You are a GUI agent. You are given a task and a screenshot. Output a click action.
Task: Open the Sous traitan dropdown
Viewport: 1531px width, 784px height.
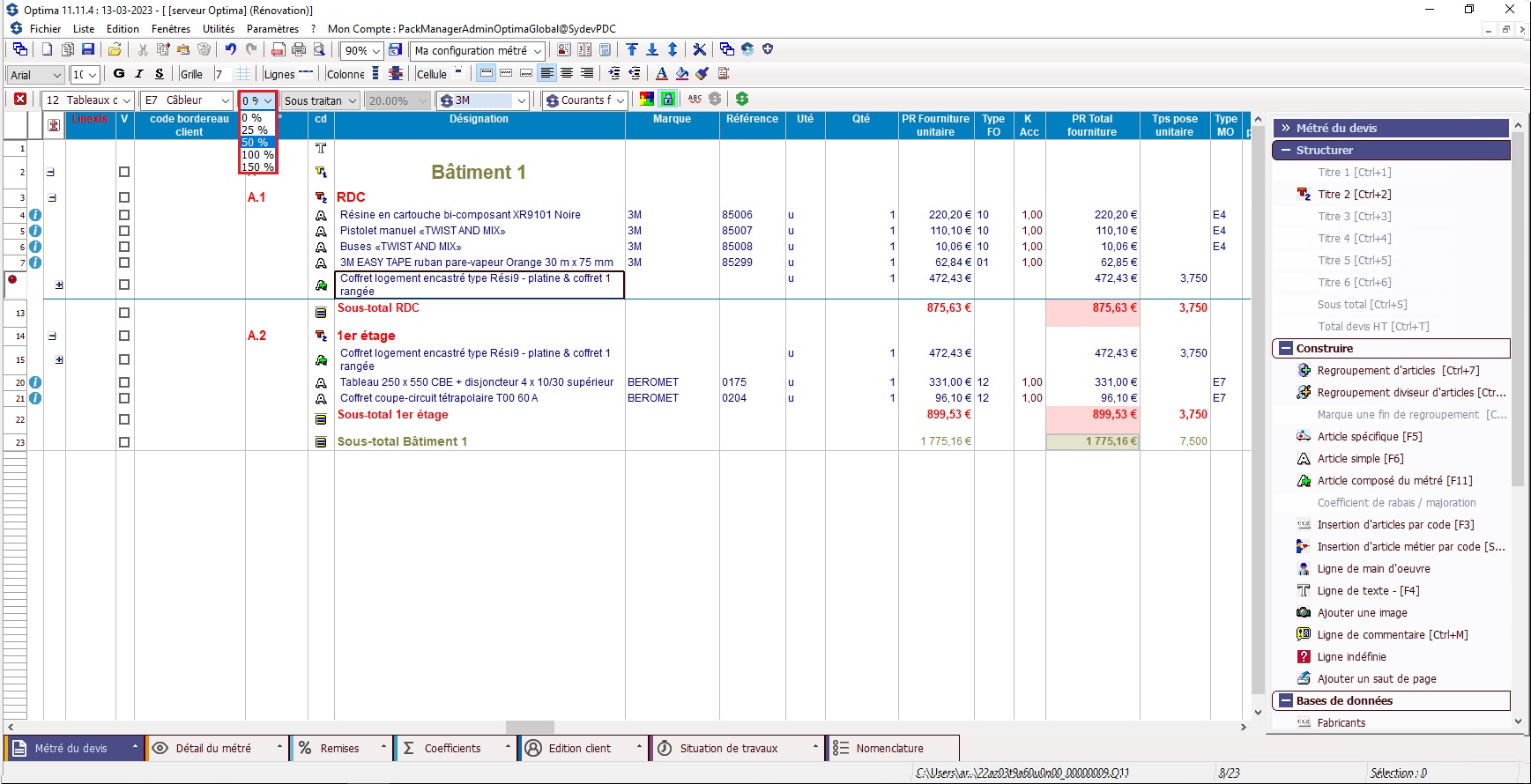coord(353,100)
